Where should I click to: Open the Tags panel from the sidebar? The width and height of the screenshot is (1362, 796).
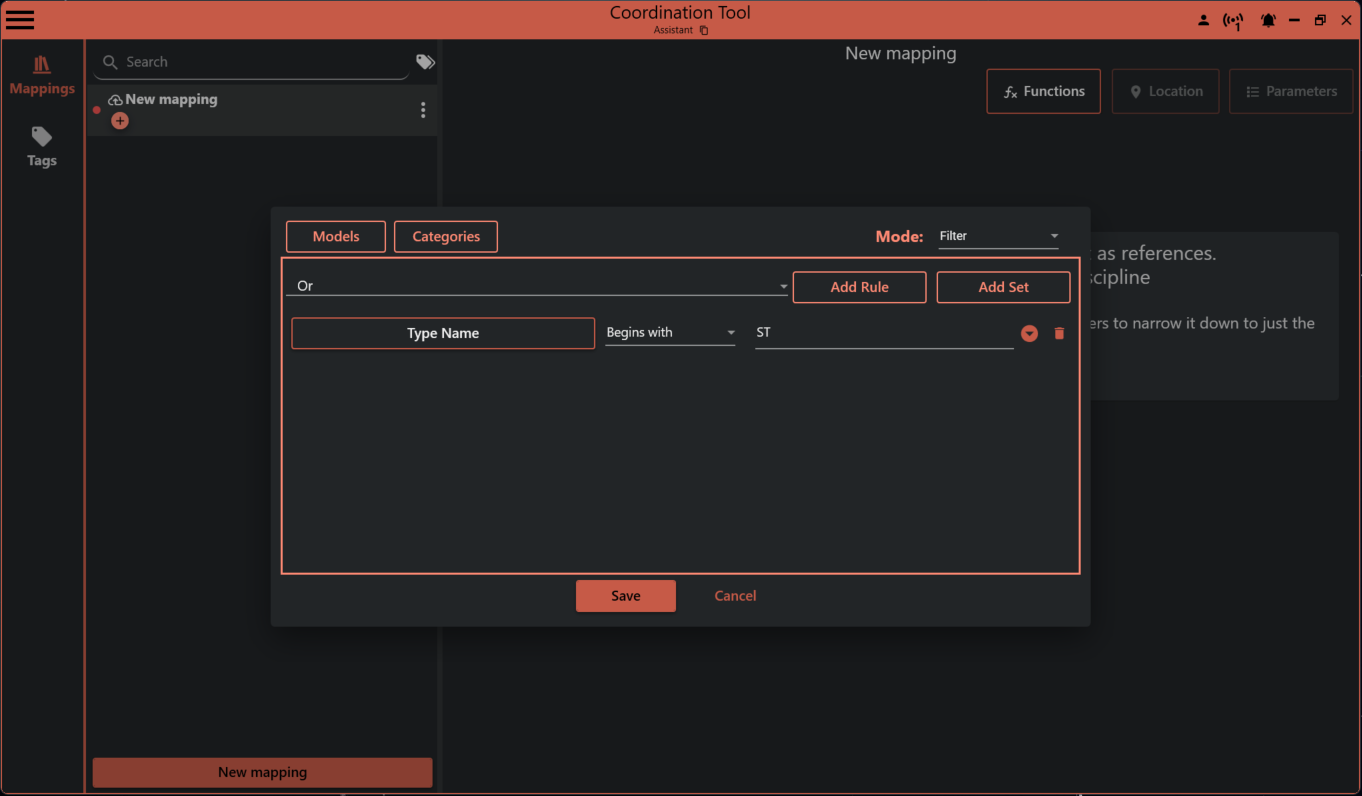click(x=41, y=146)
